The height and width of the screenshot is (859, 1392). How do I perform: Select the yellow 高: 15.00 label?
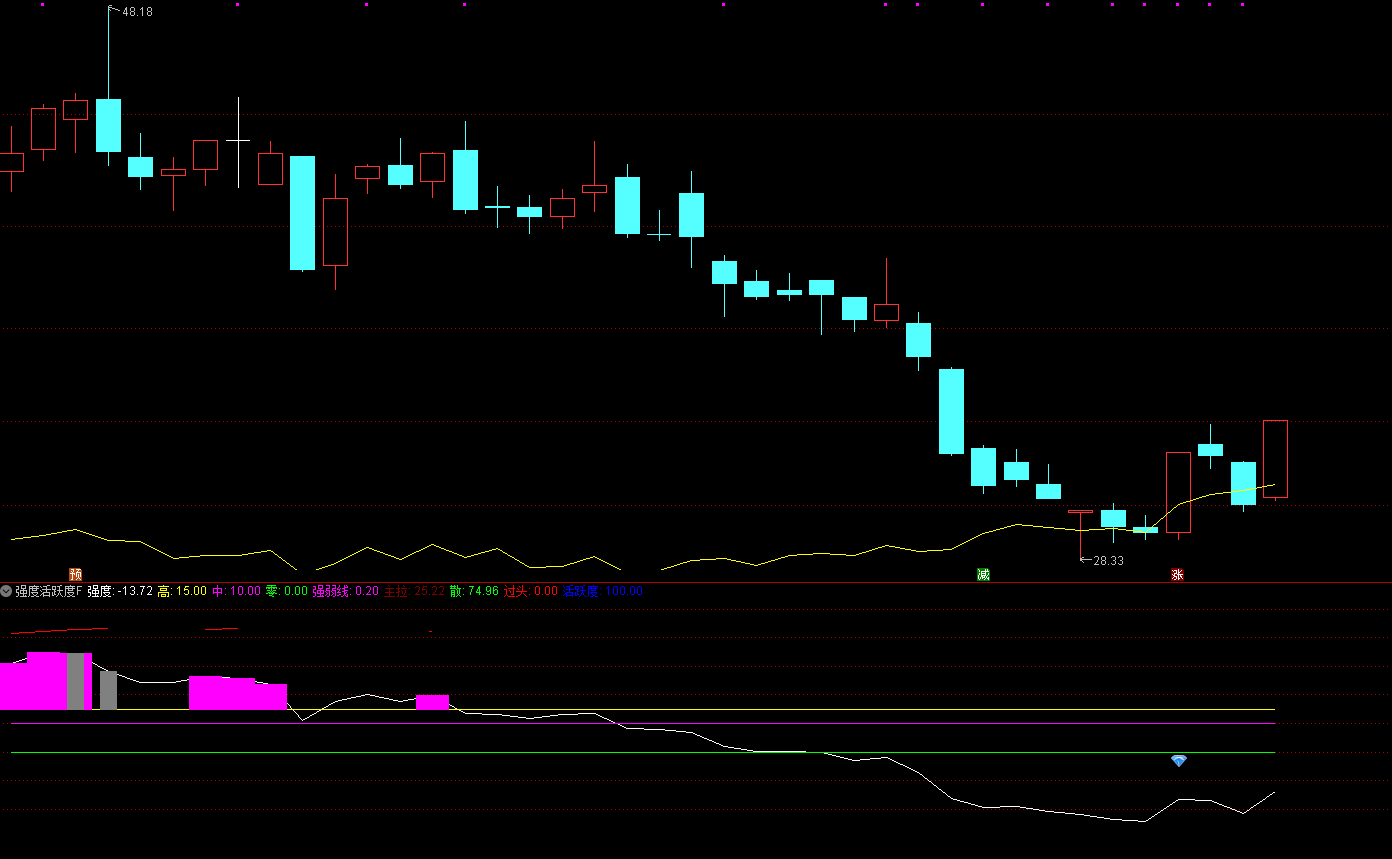point(182,591)
